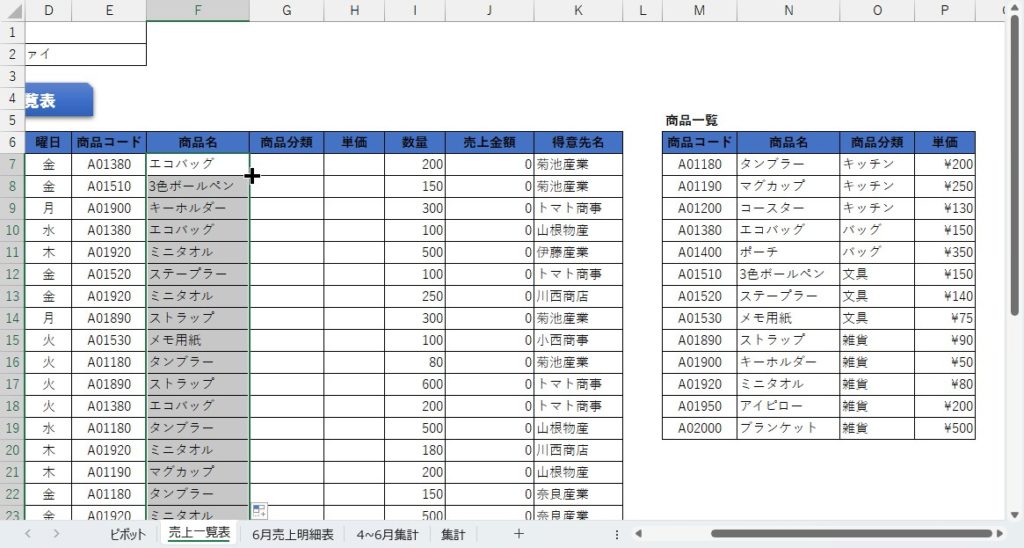The width and height of the screenshot is (1024, 548).
Task: Select row 10 header
Action: pyautogui.click(x=12, y=230)
